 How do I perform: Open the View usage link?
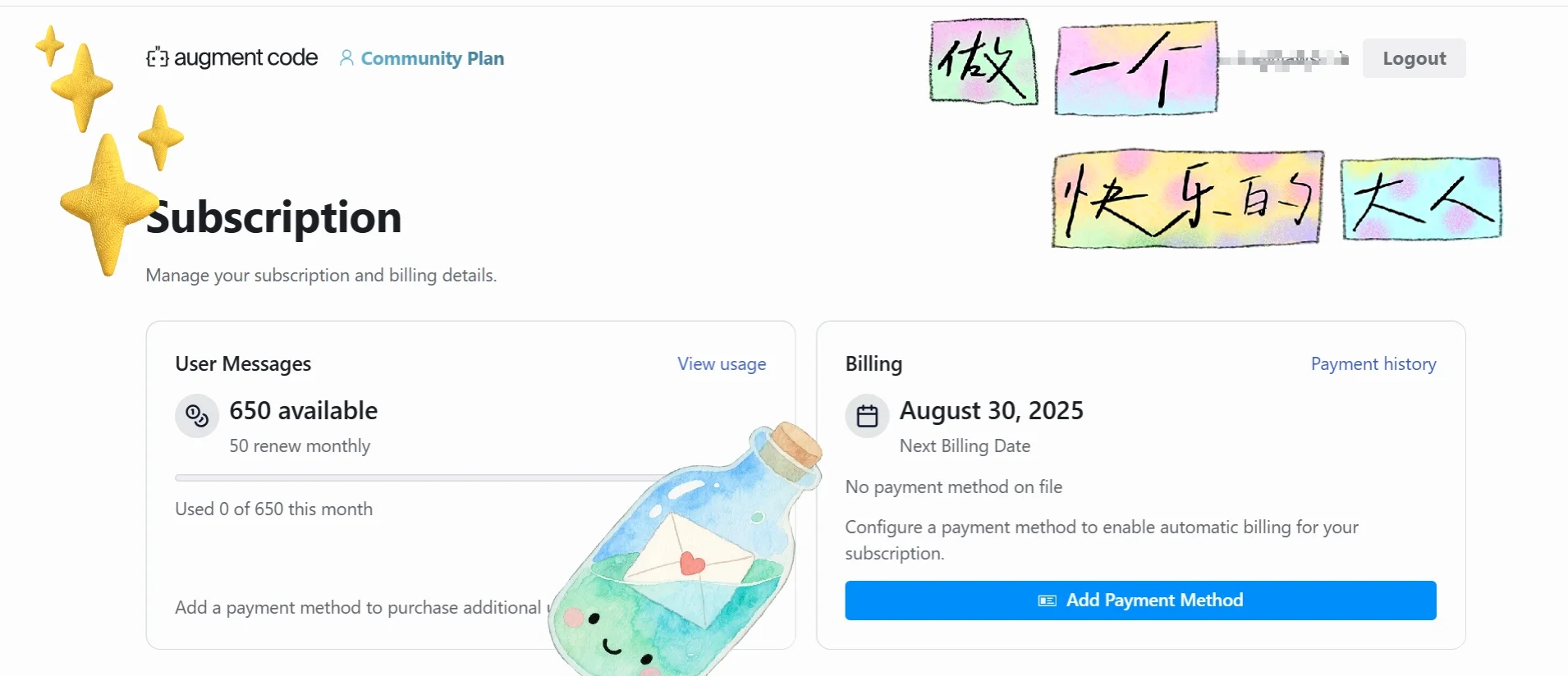pos(722,364)
